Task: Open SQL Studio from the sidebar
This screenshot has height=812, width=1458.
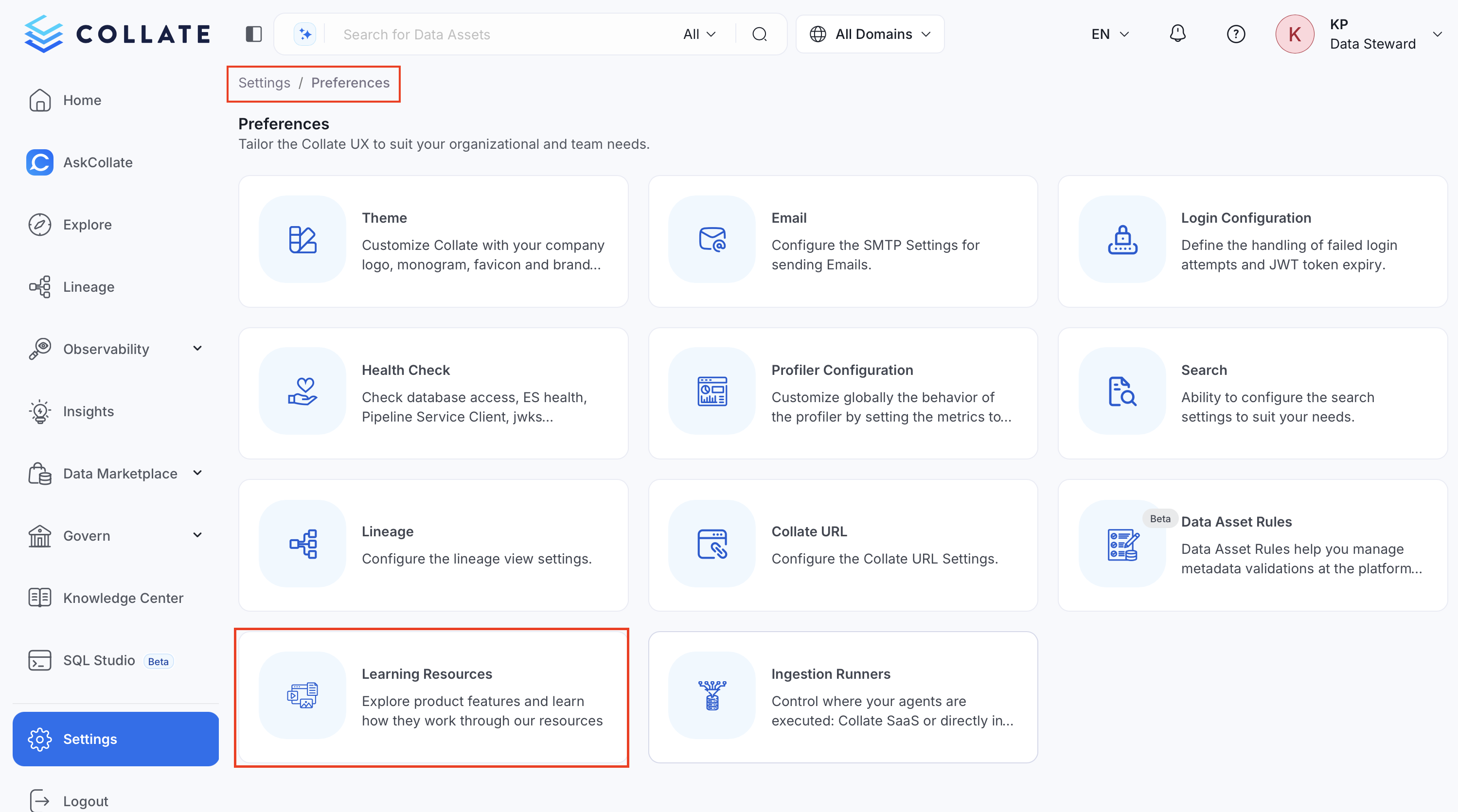Action: click(x=99, y=660)
